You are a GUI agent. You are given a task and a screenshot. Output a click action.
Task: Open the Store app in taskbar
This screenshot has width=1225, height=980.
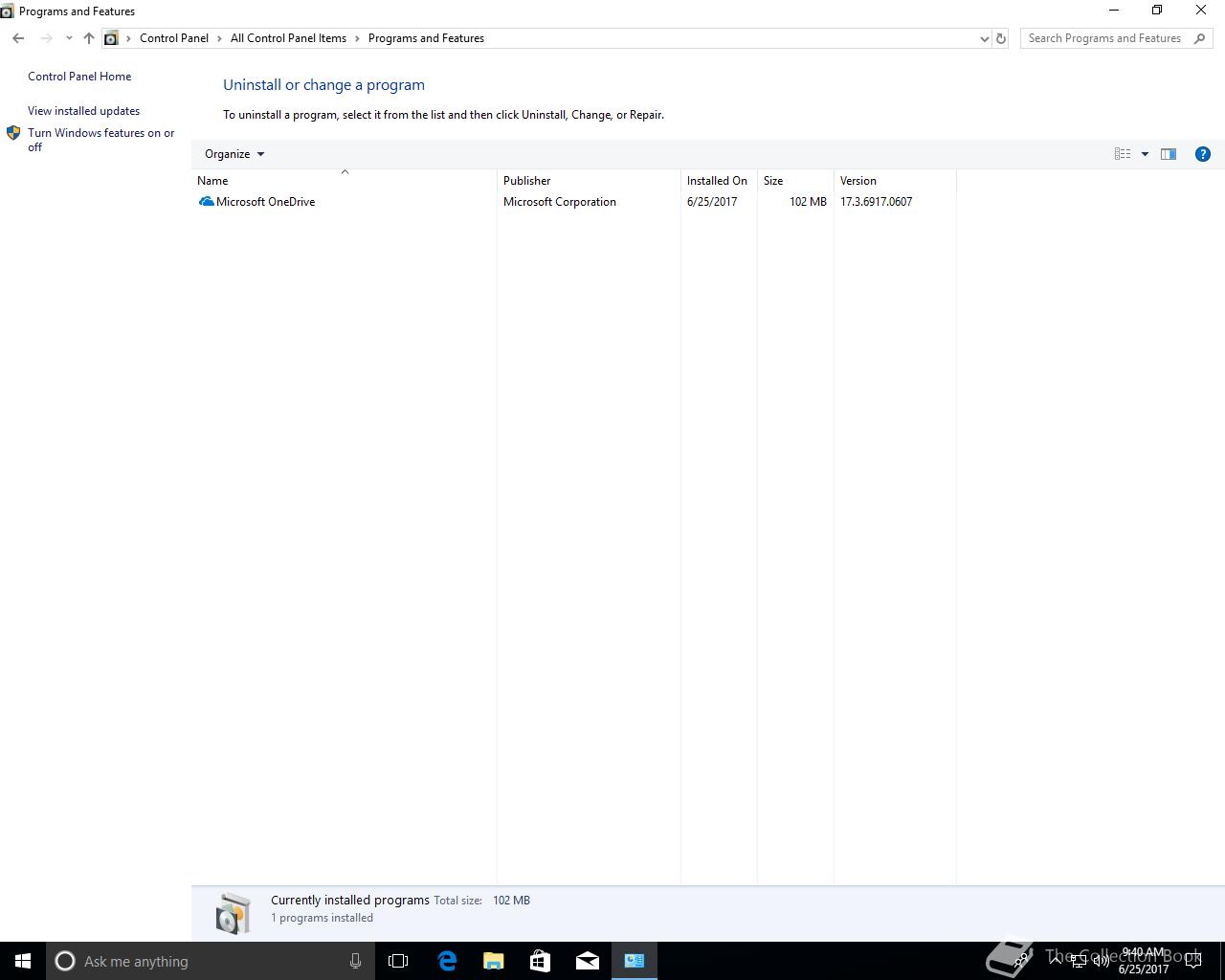click(x=541, y=961)
